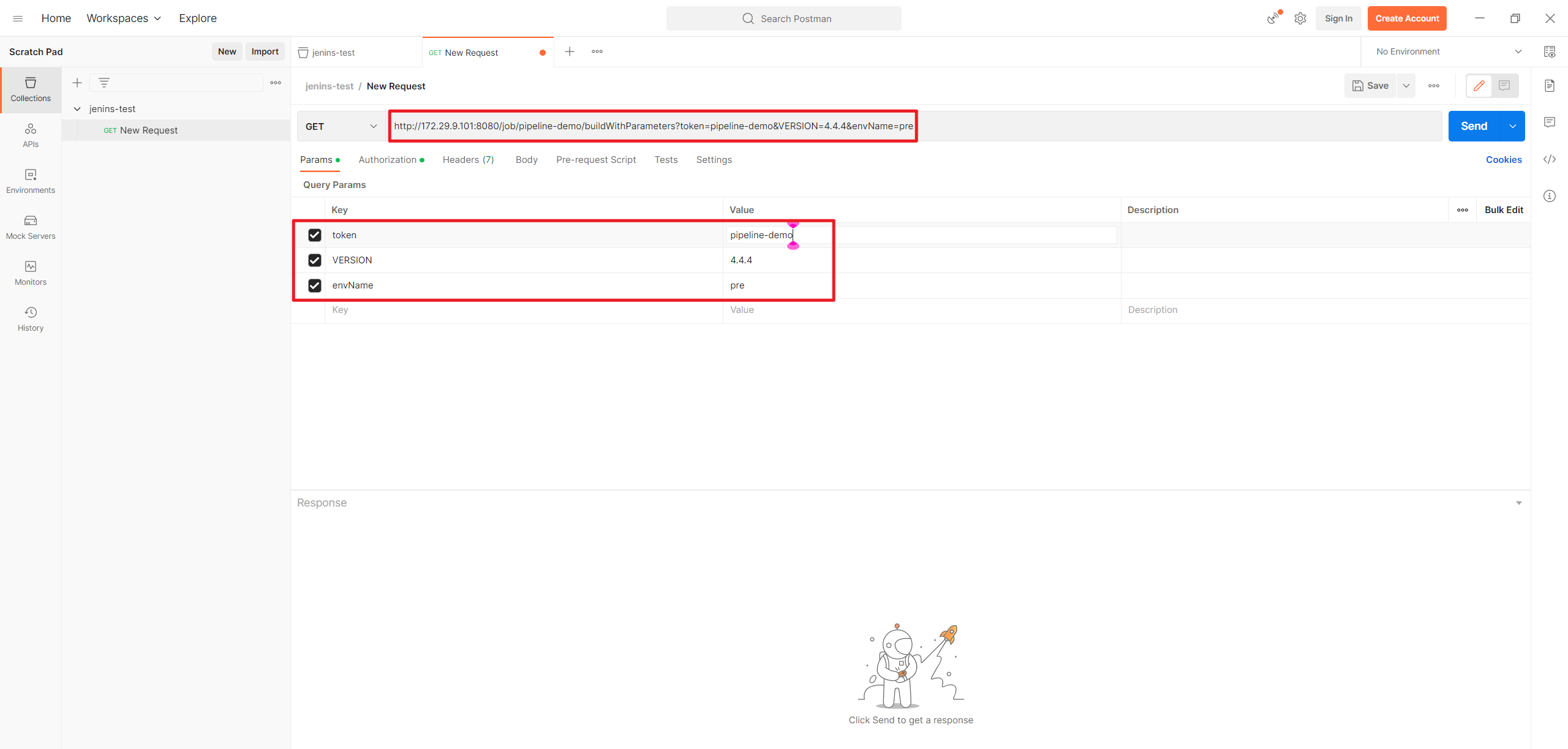Open the documentation icon in right sidebar
The width and height of the screenshot is (1568, 749).
click(x=1550, y=86)
